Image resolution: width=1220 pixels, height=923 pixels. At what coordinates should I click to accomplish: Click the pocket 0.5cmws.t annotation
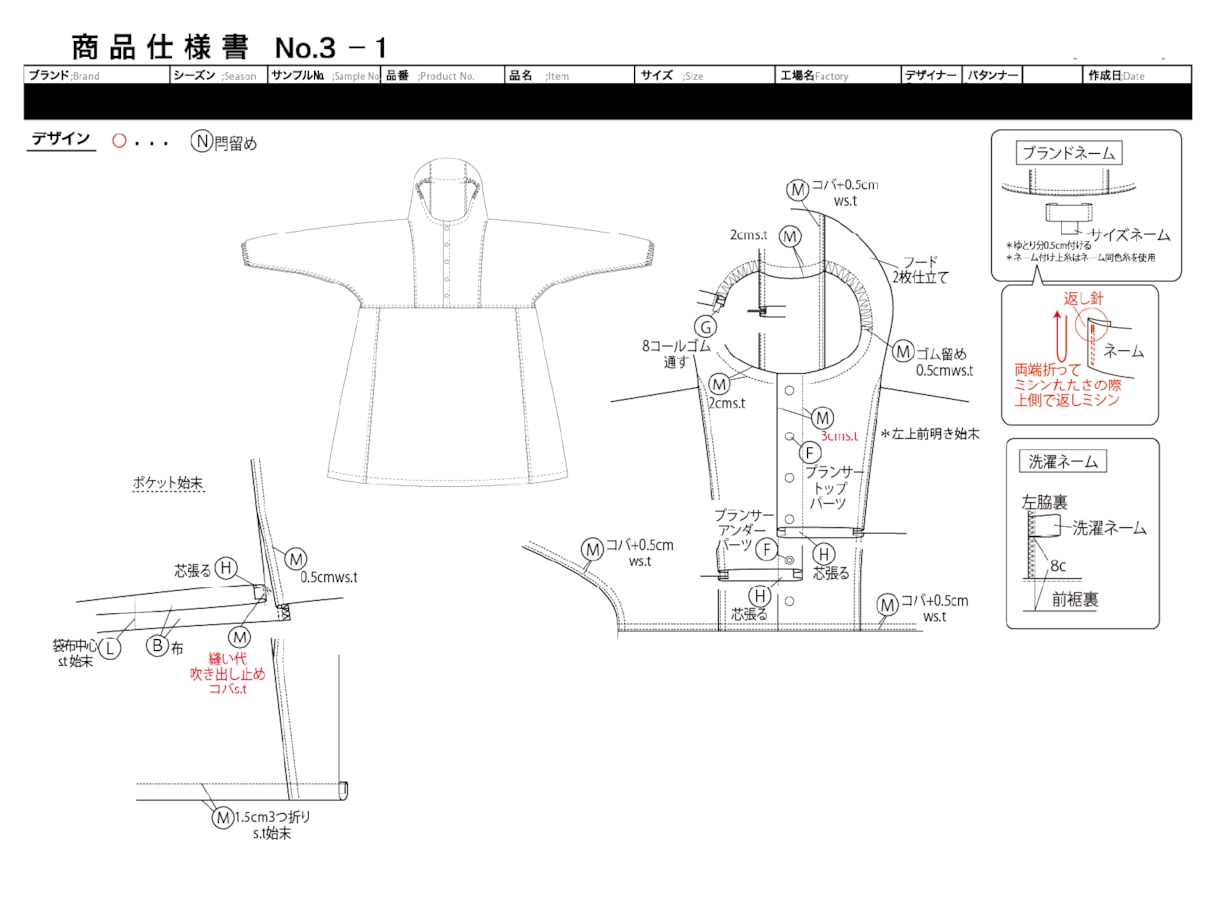328,577
